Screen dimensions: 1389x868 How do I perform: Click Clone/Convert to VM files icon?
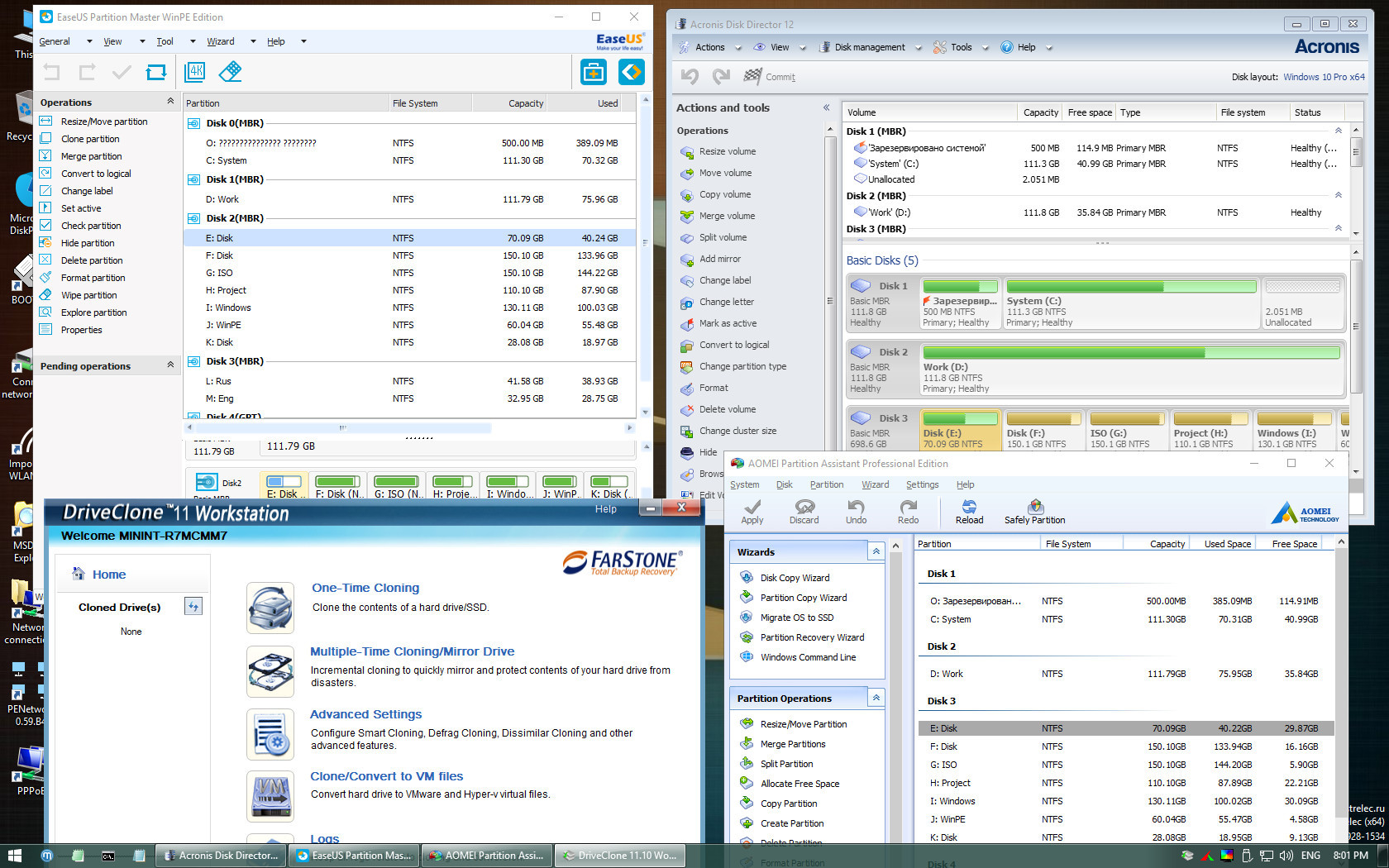click(x=270, y=796)
